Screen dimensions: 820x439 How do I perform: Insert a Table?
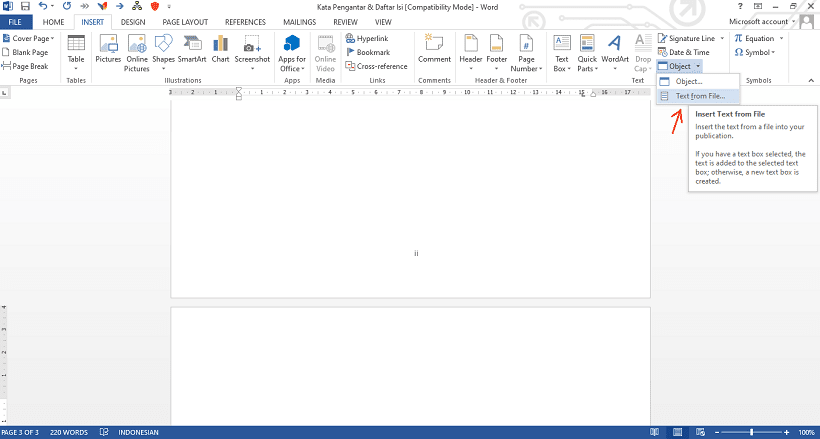coord(76,53)
